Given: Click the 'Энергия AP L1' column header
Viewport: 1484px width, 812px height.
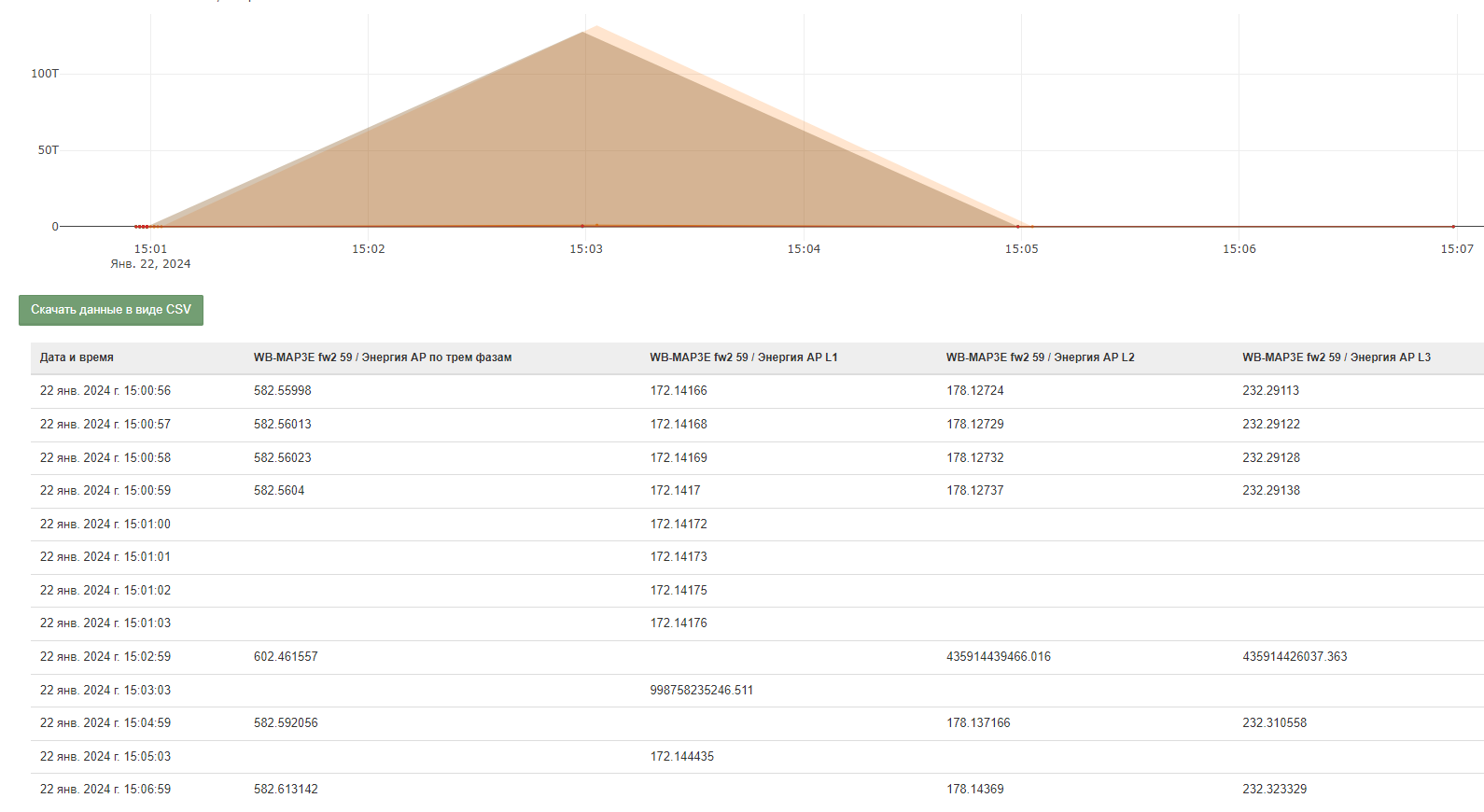Looking at the screenshot, I should coord(744,357).
